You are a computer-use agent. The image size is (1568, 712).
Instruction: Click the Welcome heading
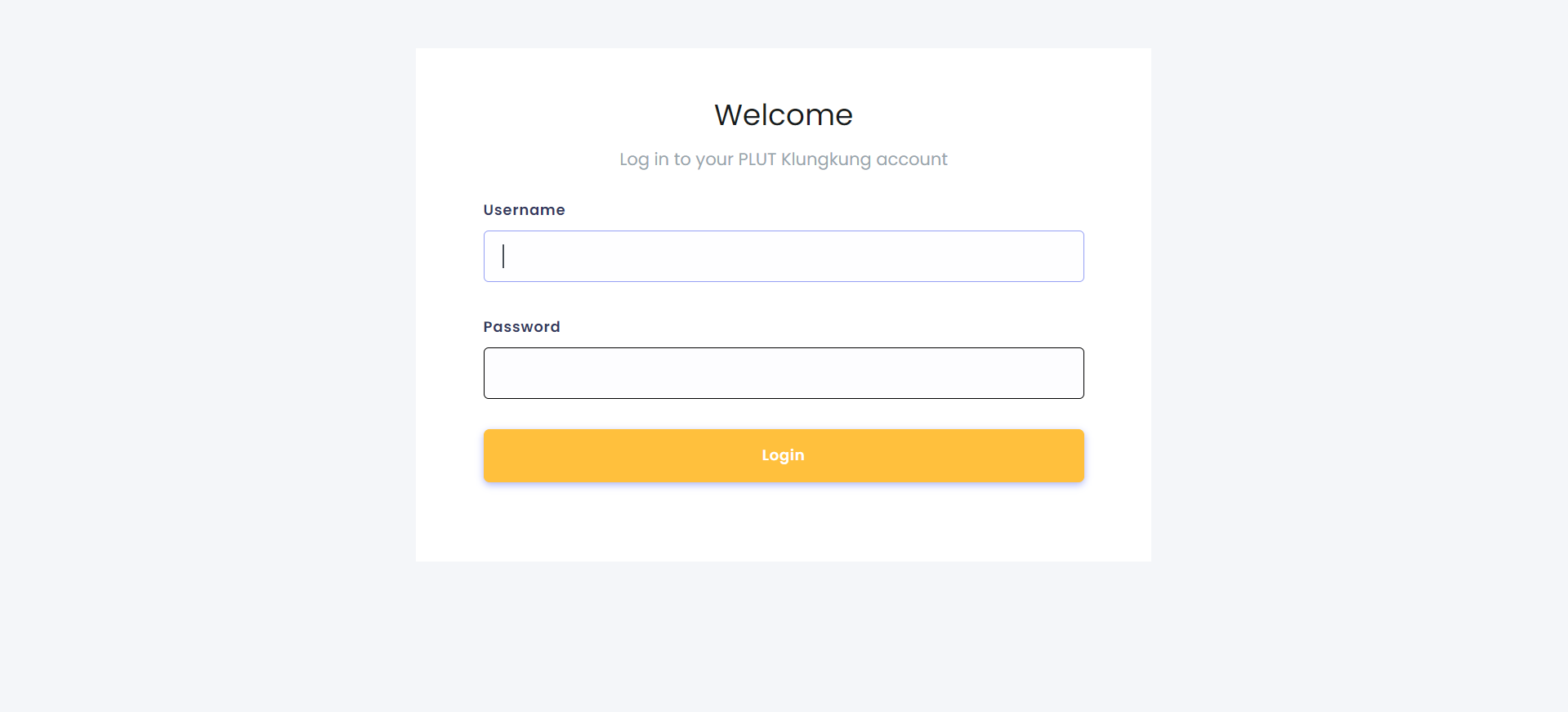click(783, 114)
